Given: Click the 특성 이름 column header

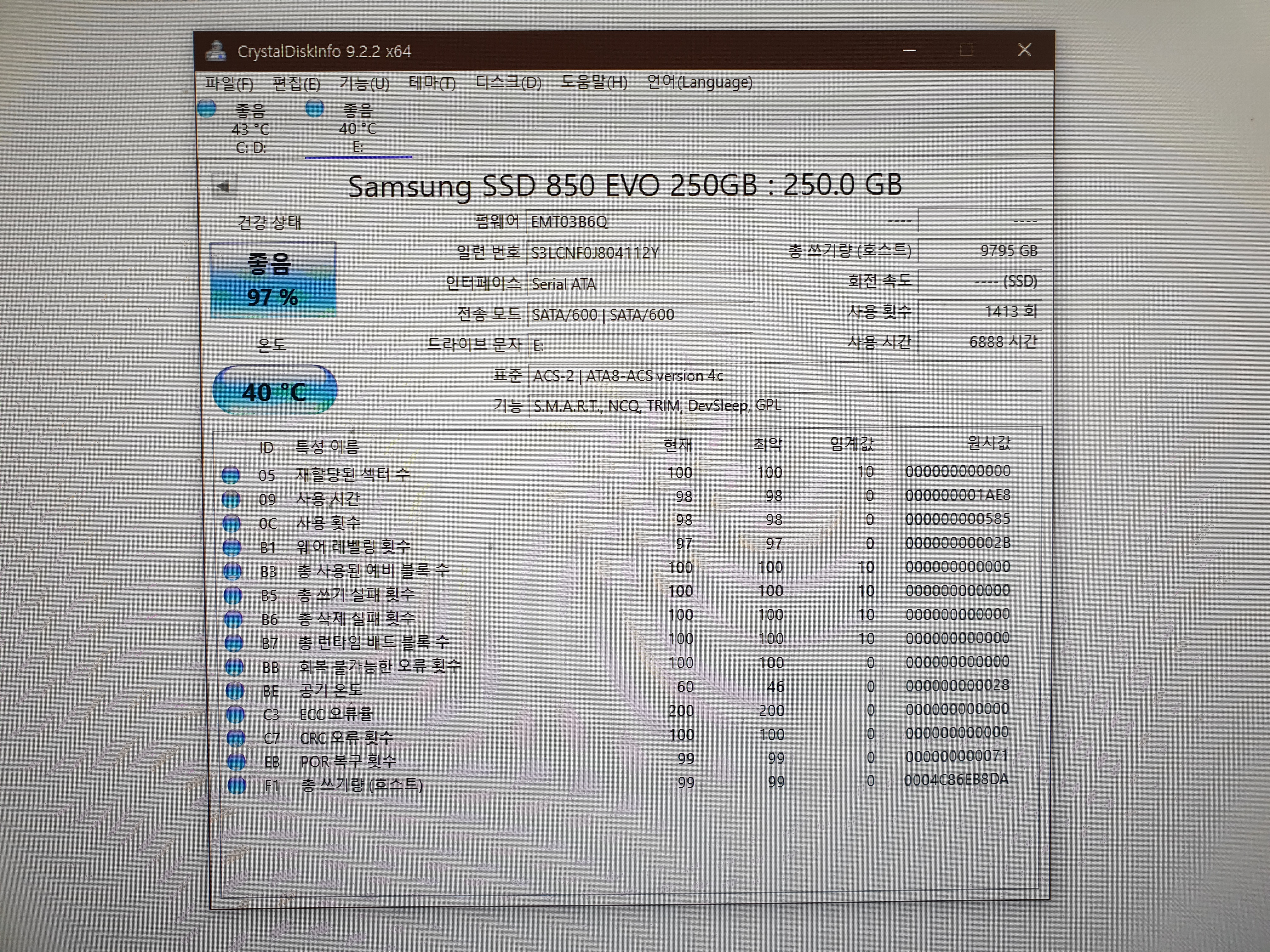Looking at the screenshot, I should point(327,446).
